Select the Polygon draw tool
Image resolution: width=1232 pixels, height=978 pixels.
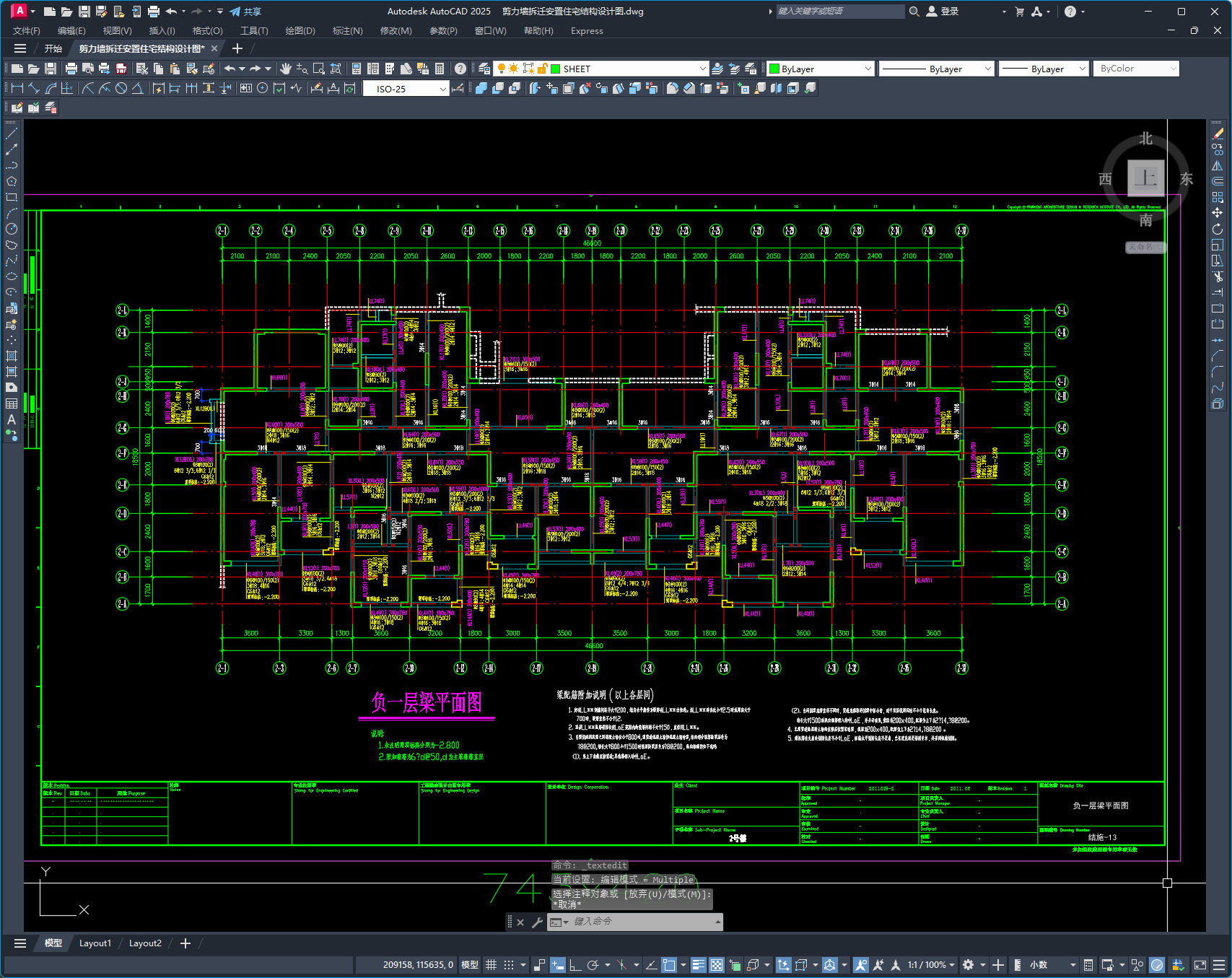click(x=12, y=181)
